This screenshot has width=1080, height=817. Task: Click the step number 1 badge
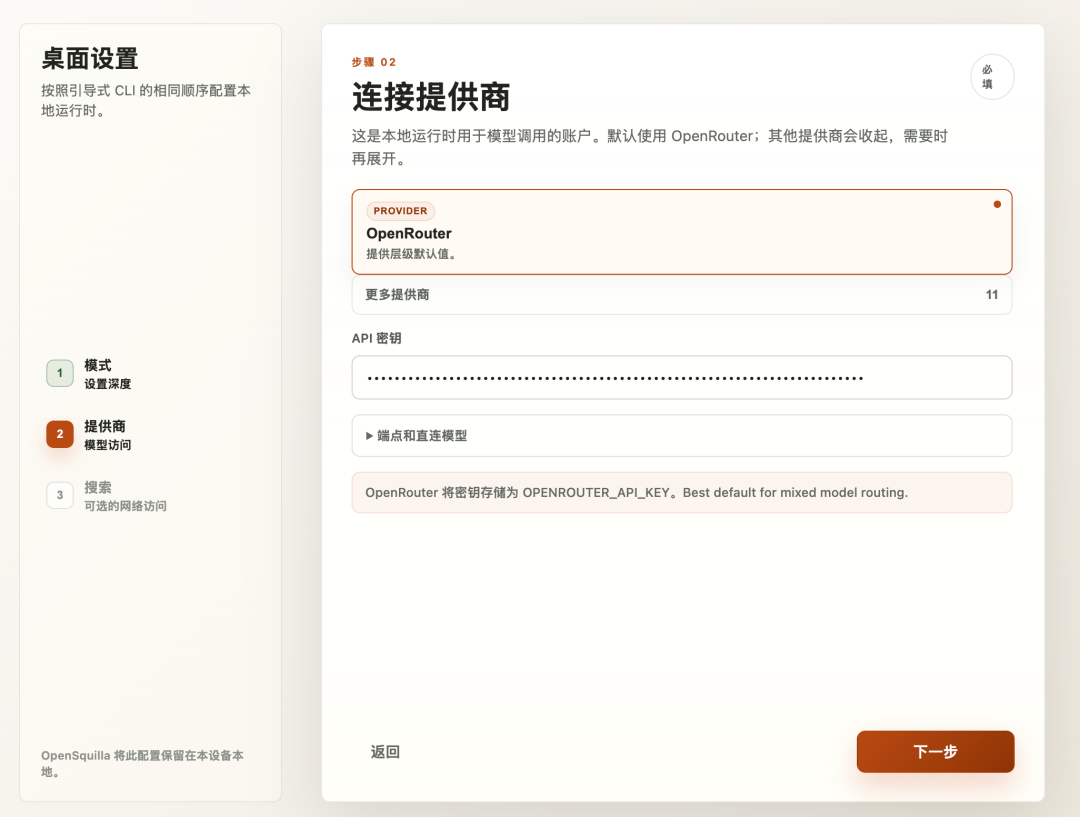tap(60, 373)
